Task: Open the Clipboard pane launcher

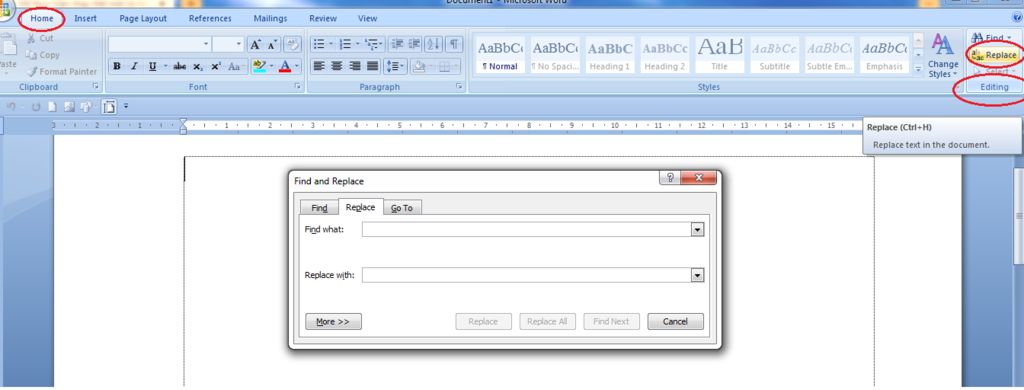Action: coord(95,86)
